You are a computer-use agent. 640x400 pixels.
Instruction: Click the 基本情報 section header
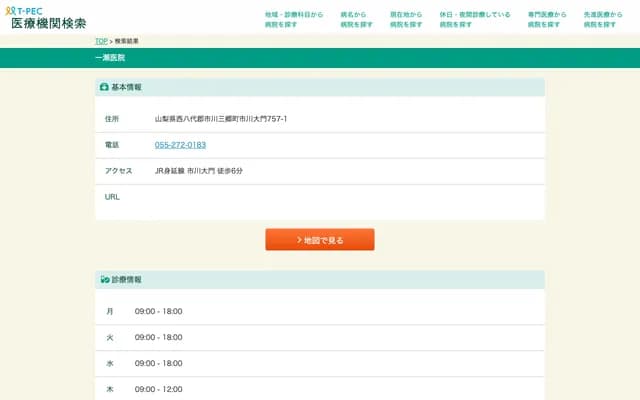(x=126, y=88)
